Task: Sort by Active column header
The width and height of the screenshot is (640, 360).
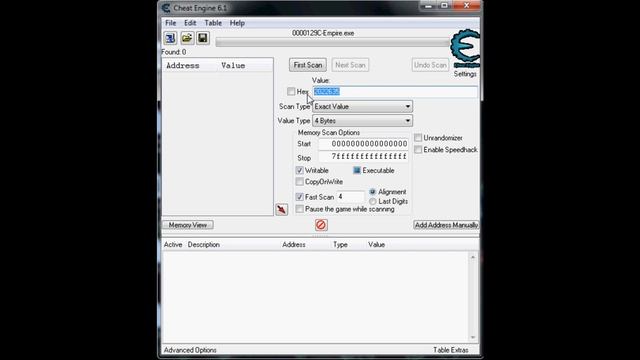Action: click(173, 244)
